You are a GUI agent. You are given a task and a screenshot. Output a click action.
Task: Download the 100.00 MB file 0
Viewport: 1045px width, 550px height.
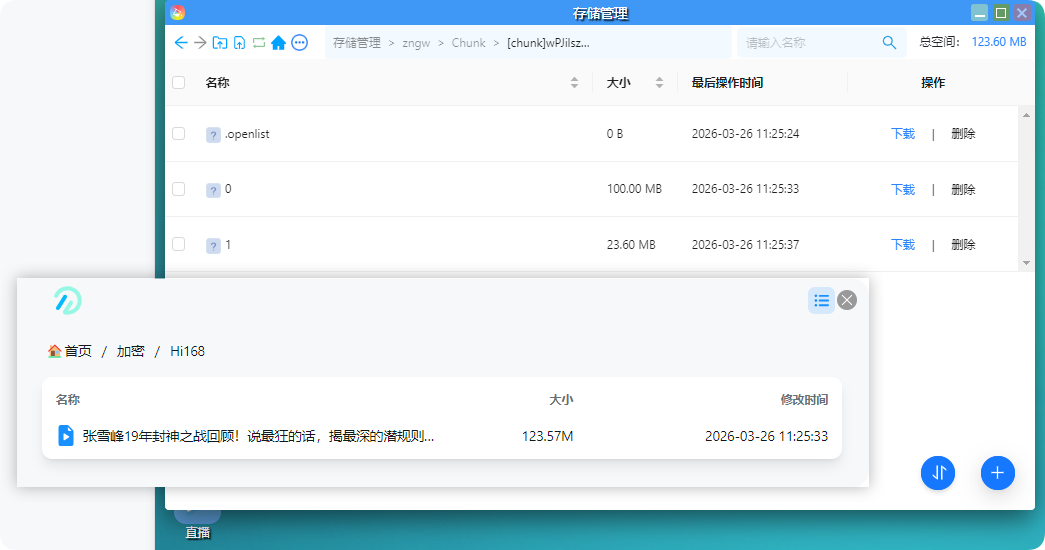(x=902, y=189)
